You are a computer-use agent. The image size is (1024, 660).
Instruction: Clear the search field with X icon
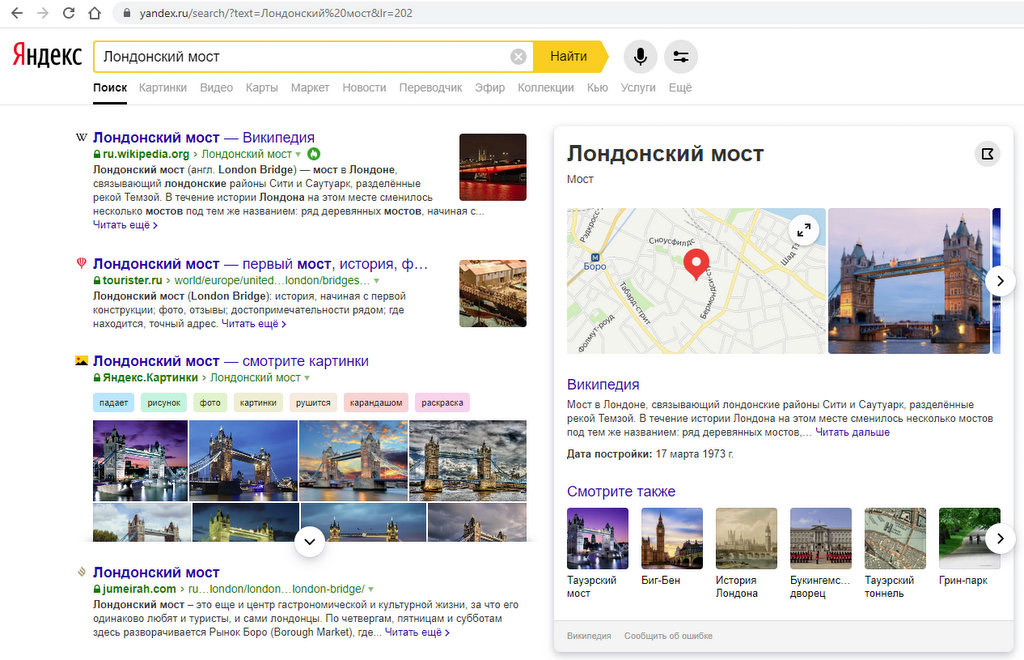pos(518,57)
